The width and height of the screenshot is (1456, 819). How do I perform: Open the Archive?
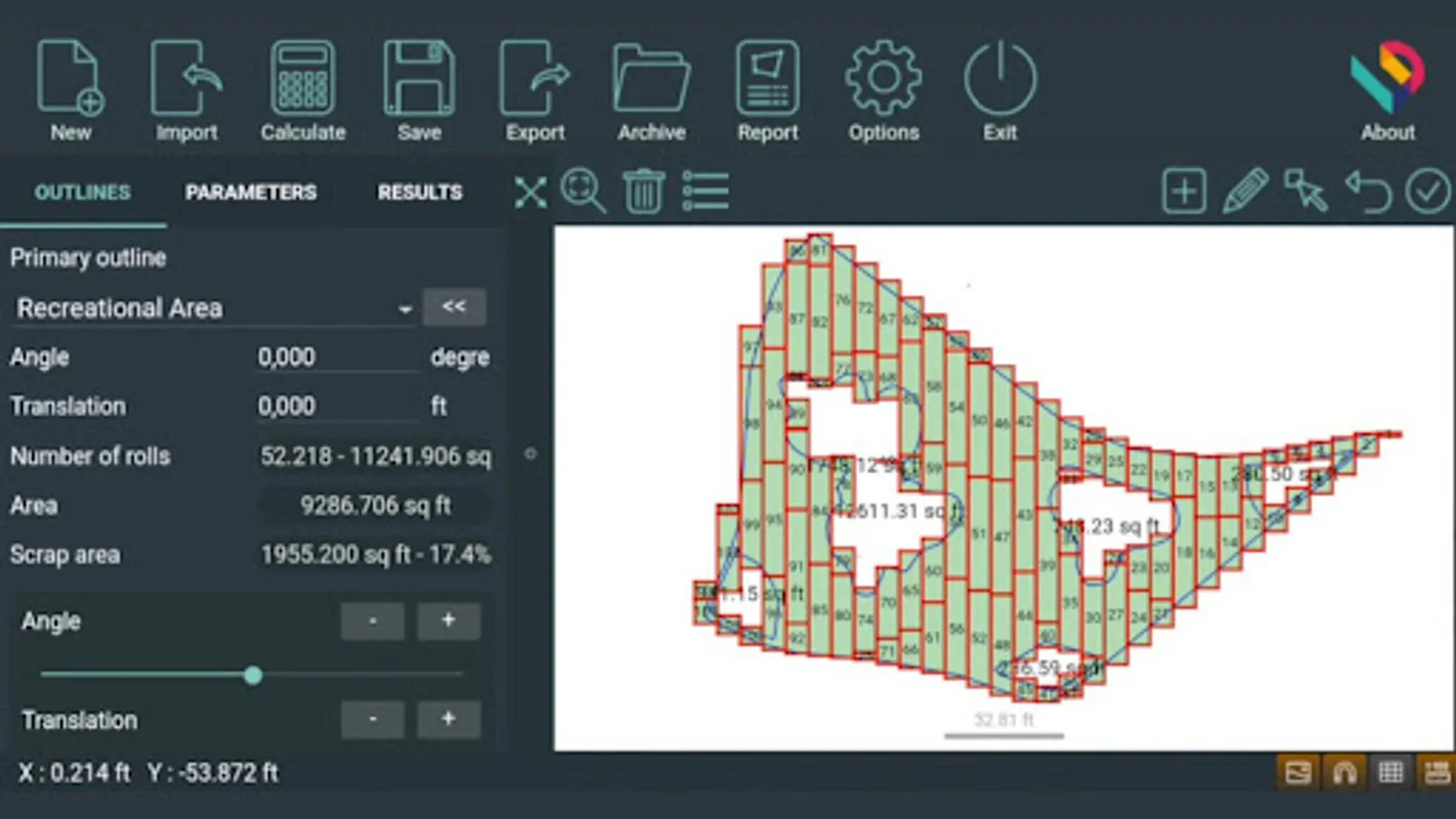[x=652, y=86]
